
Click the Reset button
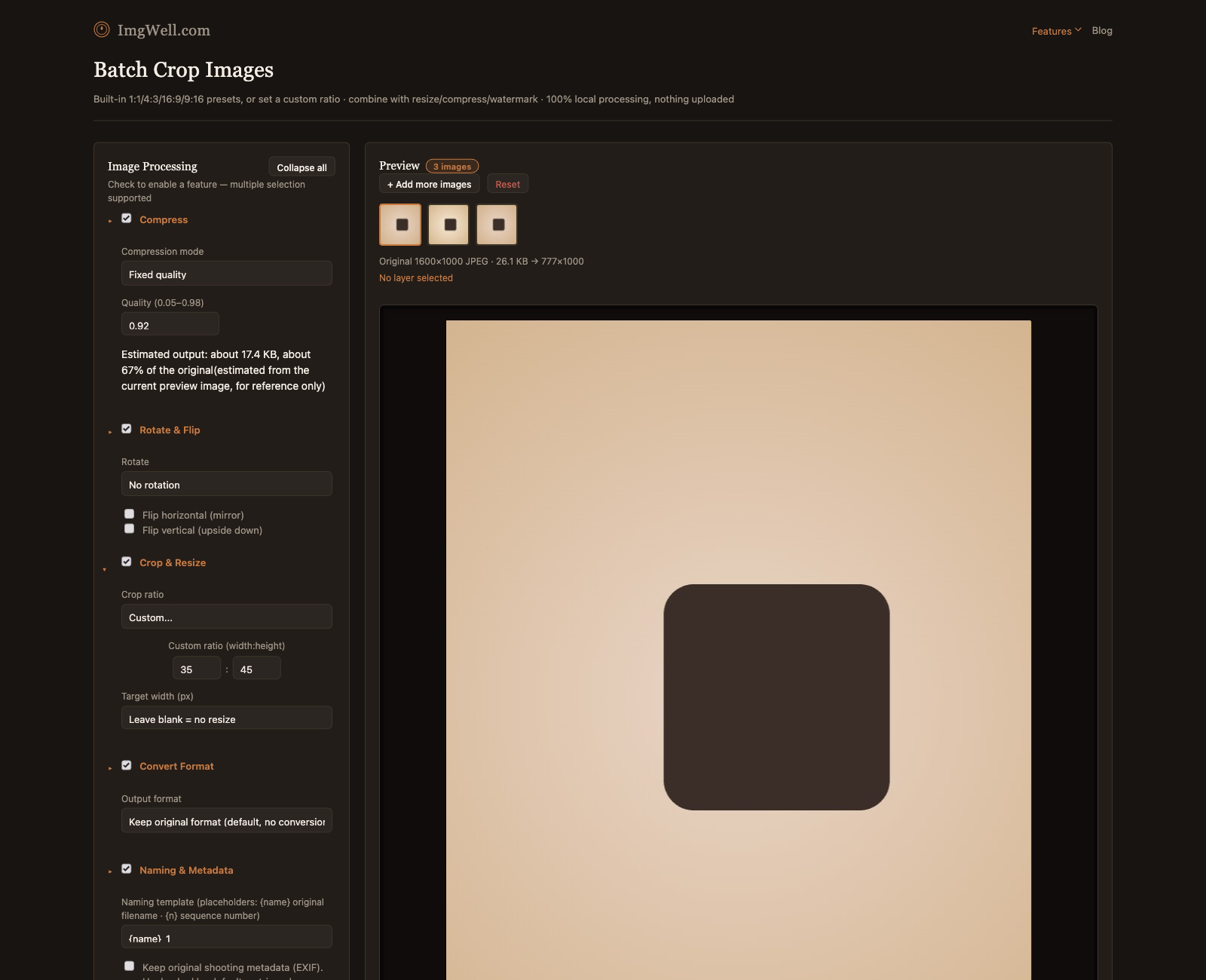[x=508, y=185]
